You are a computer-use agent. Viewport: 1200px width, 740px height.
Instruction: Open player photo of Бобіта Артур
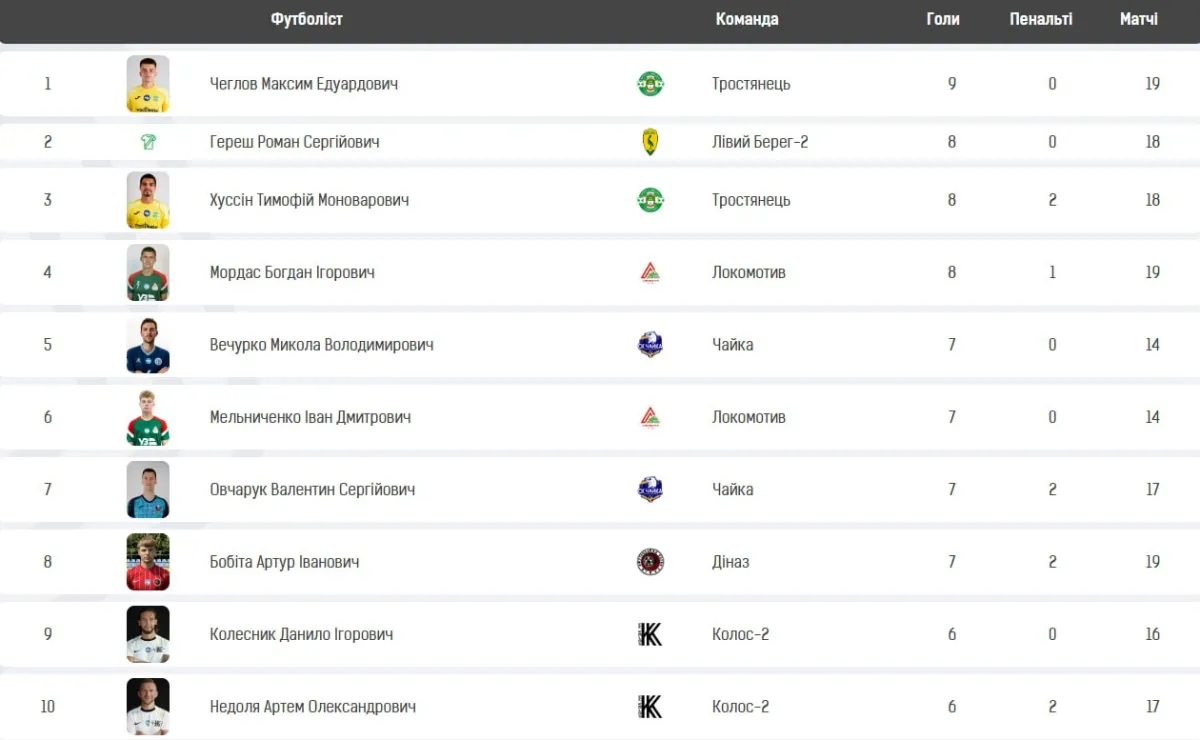coord(148,562)
